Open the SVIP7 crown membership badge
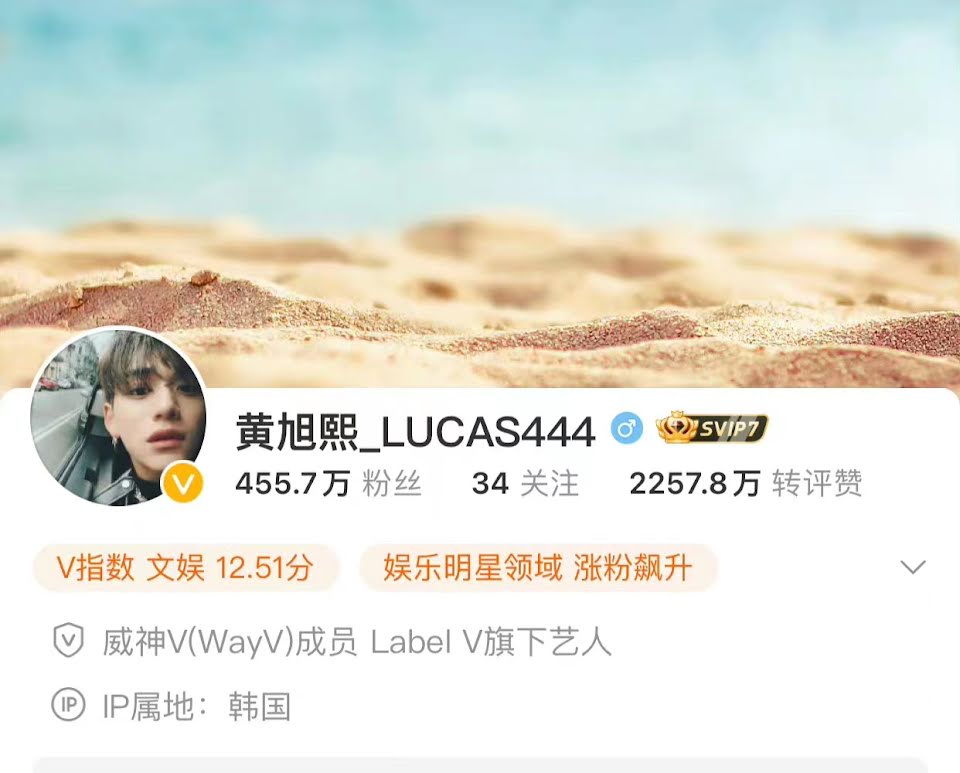This screenshot has width=960, height=773. (x=711, y=427)
